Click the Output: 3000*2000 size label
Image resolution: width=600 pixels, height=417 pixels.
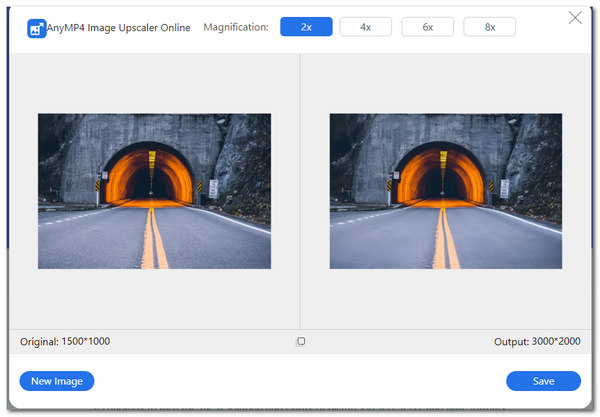click(537, 342)
